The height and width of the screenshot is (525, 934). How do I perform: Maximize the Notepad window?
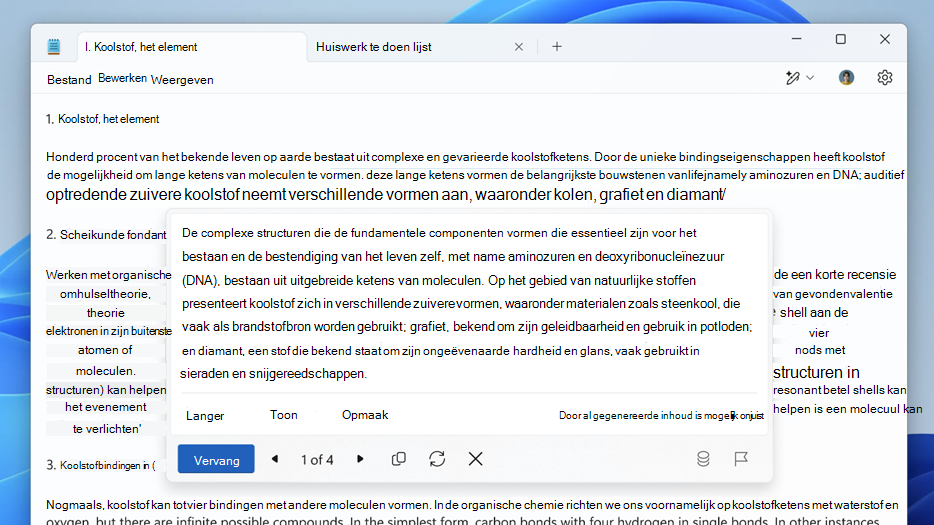pos(840,39)
